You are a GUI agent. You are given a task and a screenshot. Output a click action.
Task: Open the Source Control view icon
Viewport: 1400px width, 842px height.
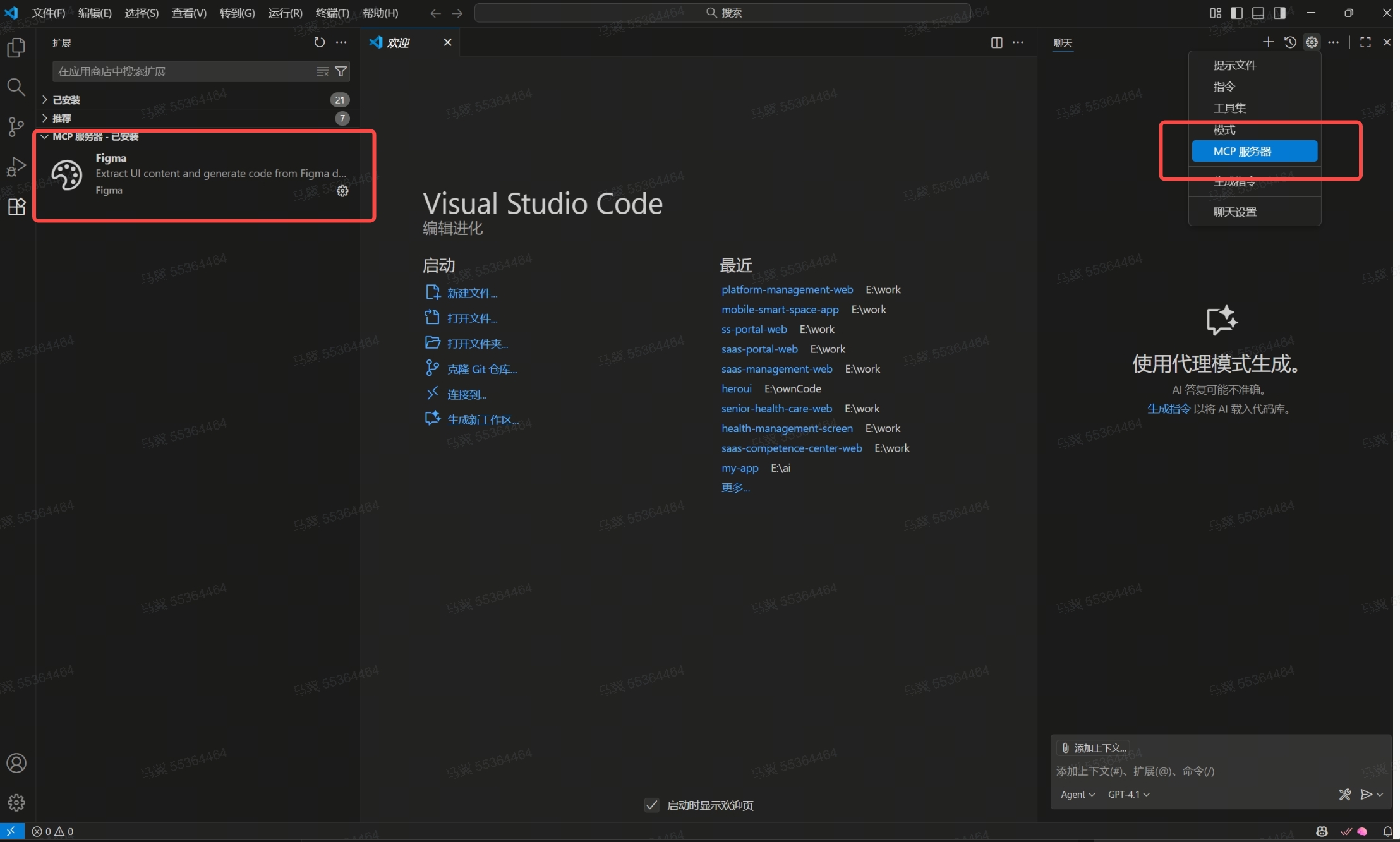point(16,126)
